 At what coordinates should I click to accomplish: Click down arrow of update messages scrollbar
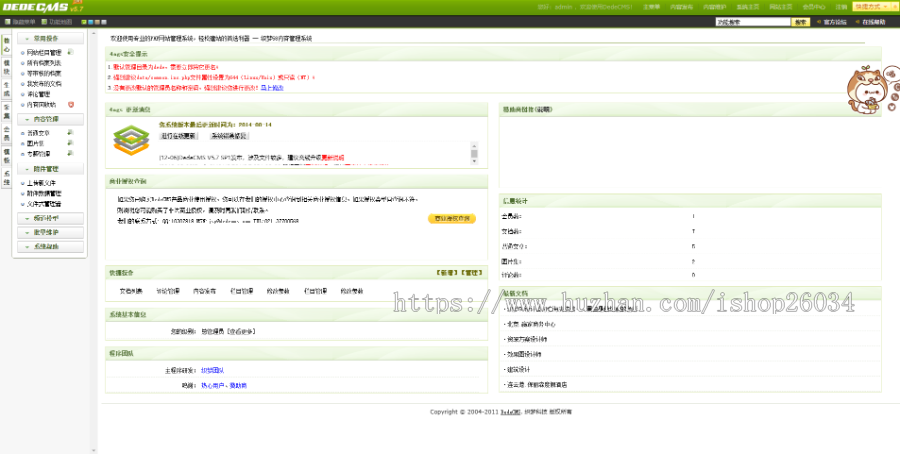pos(474,162)
